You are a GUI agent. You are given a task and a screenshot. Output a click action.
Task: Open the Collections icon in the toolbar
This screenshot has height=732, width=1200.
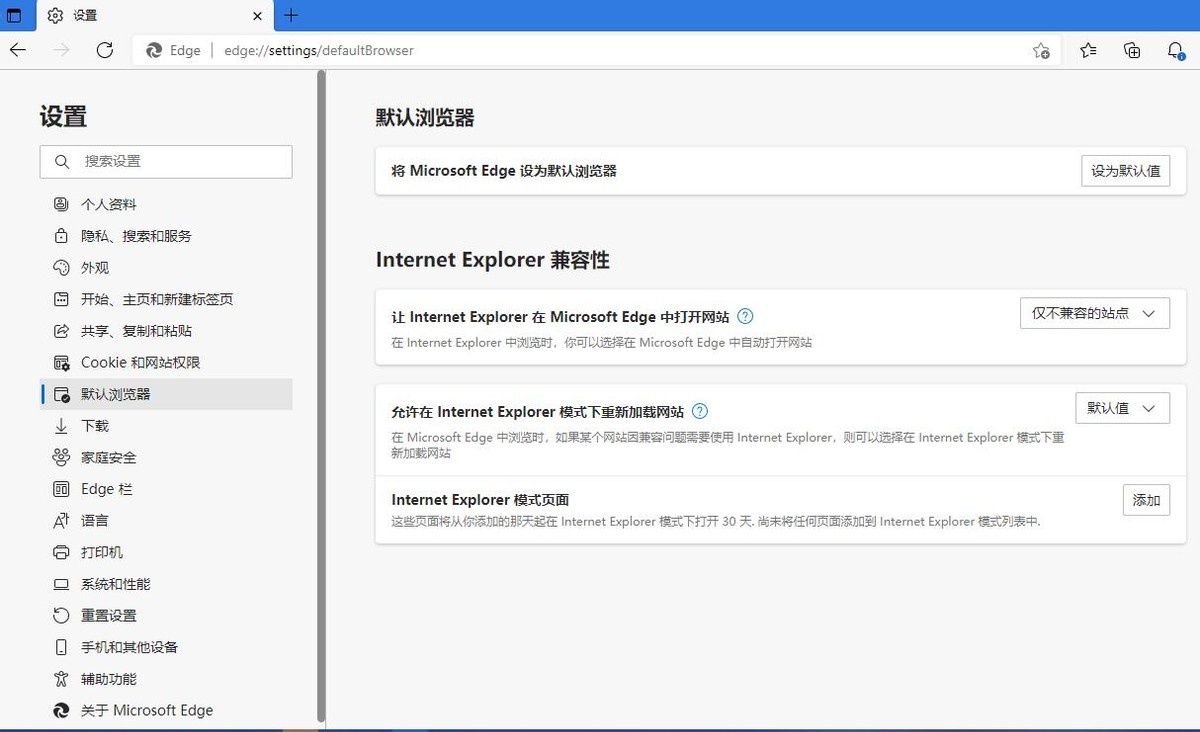[x=1132, y=50]
